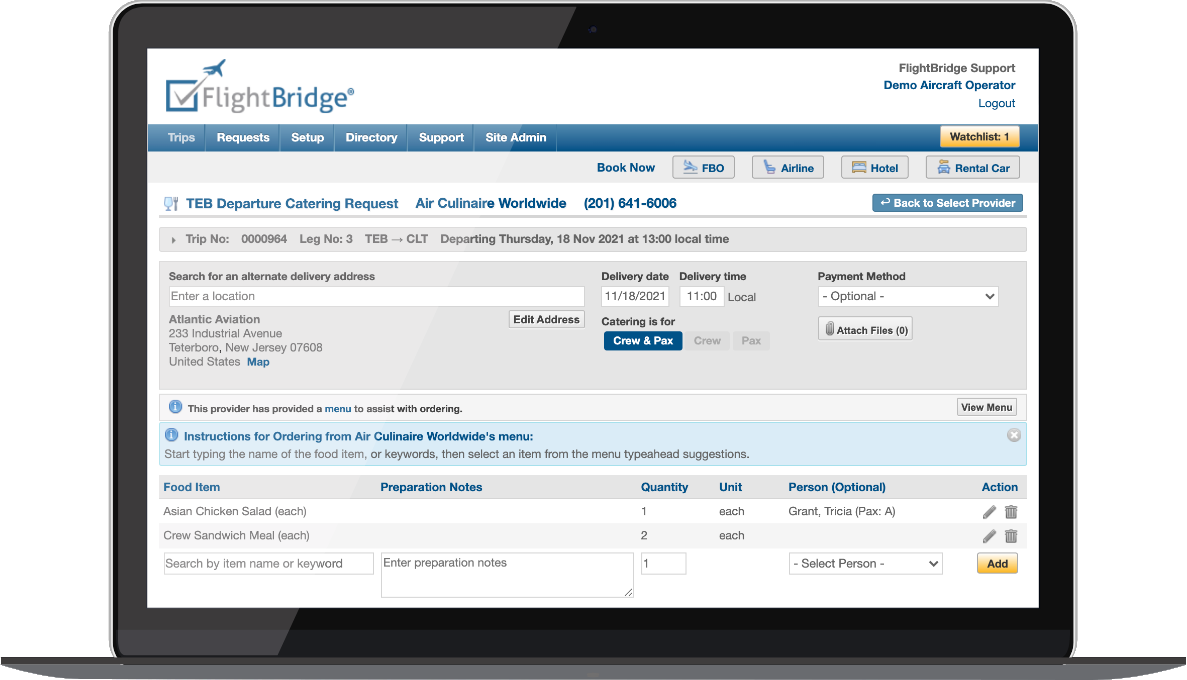Select Crew & Pax catering option

coord(643,341)
